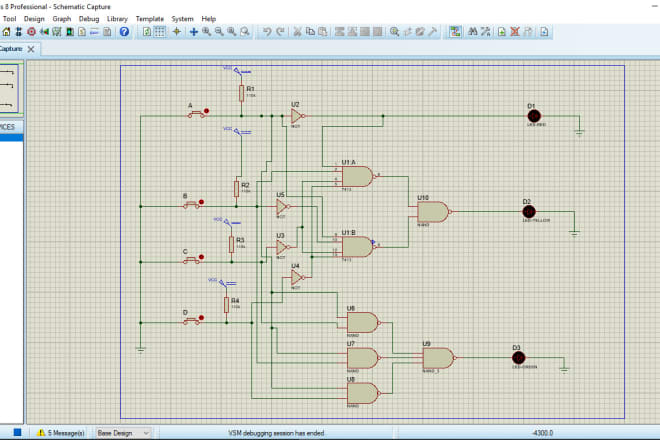Open the System menu
Screen dimensions: 660x440
pos(182,19)
